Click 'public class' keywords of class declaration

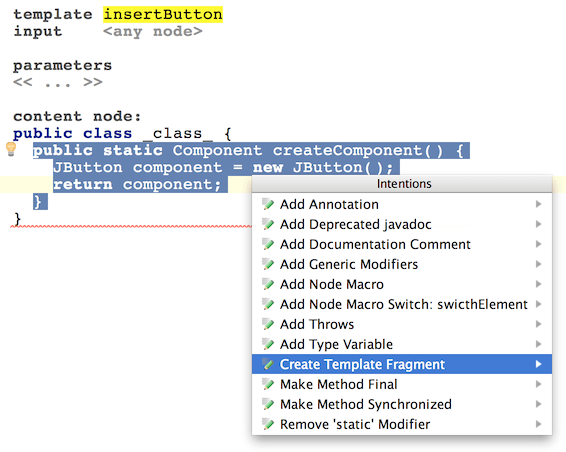[x=73, y=134]
